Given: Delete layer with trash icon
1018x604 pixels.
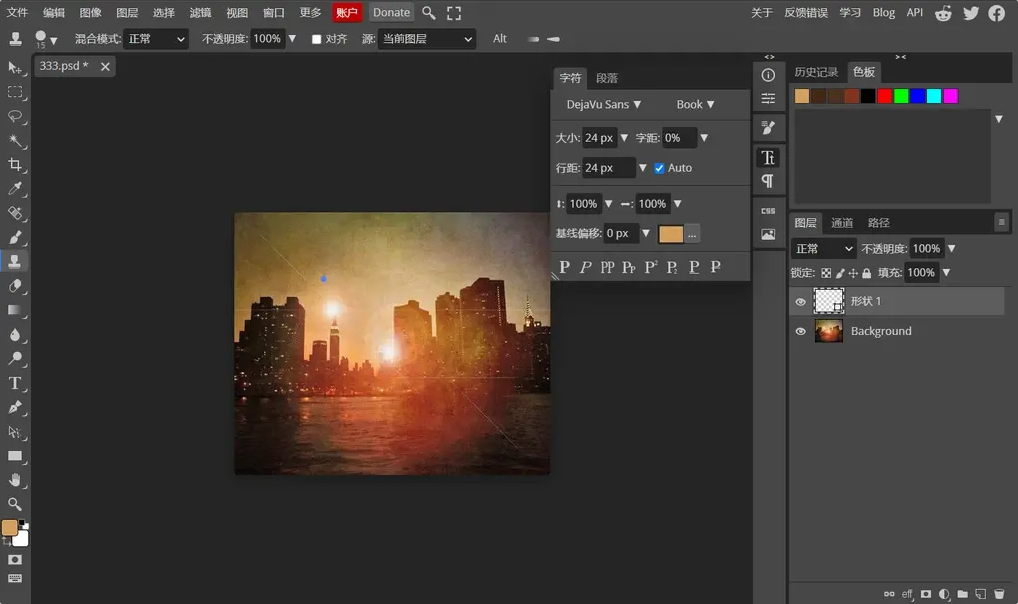Looking at the screenshot, I should [x=999, y=594].
